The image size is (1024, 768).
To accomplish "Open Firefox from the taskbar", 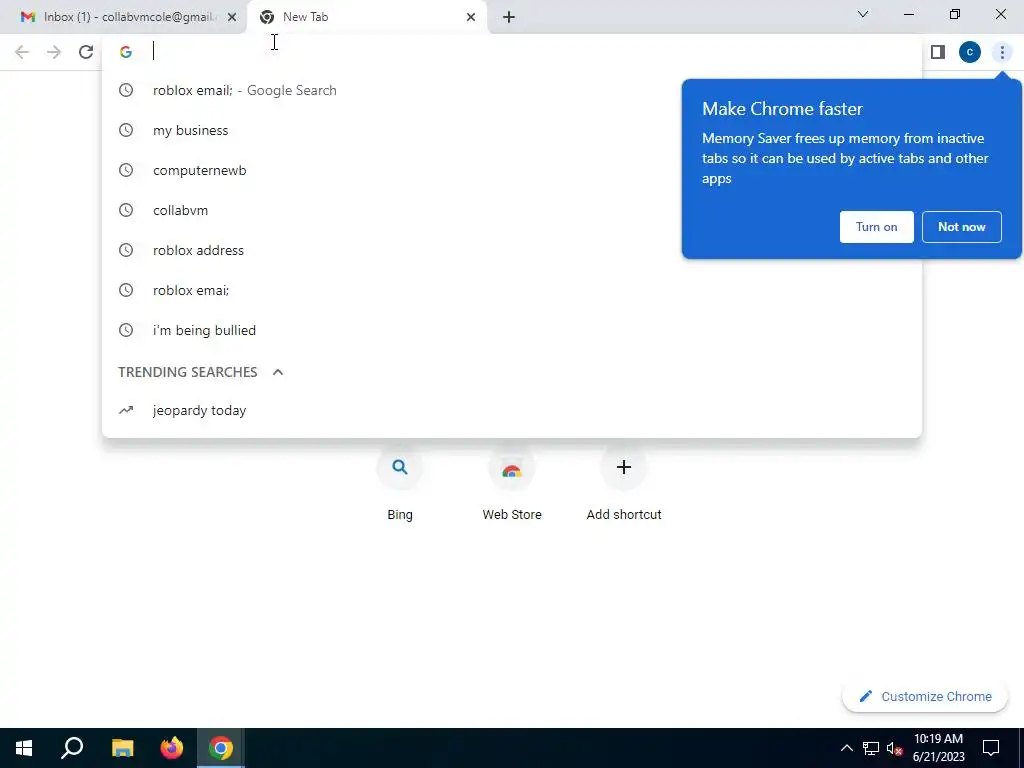I will 172,748.
